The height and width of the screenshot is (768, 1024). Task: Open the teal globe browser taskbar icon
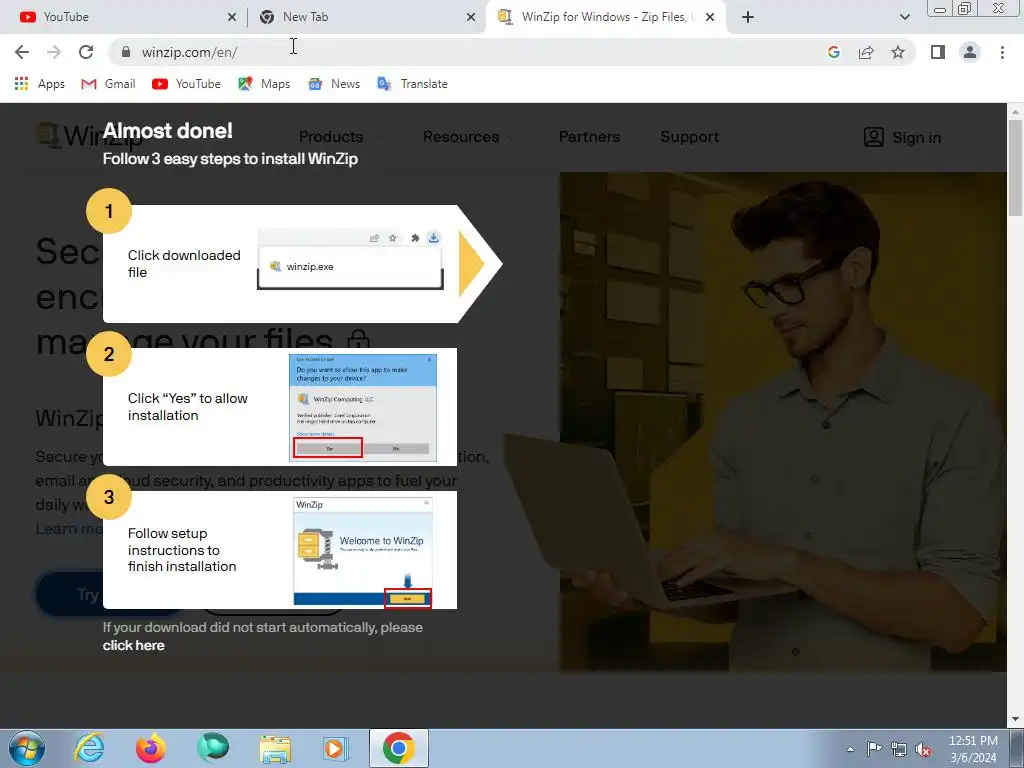coord(213,748)
